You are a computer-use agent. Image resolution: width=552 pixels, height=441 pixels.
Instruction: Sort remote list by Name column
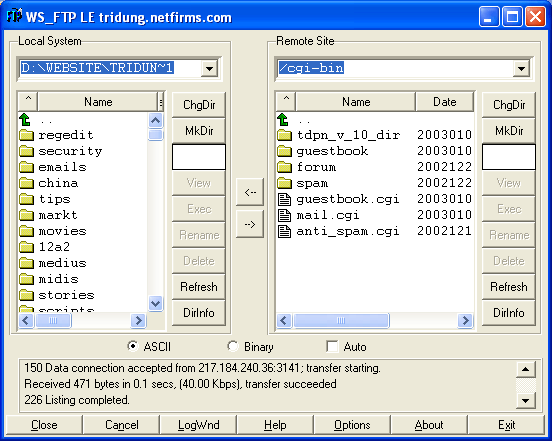pos(356,102)
